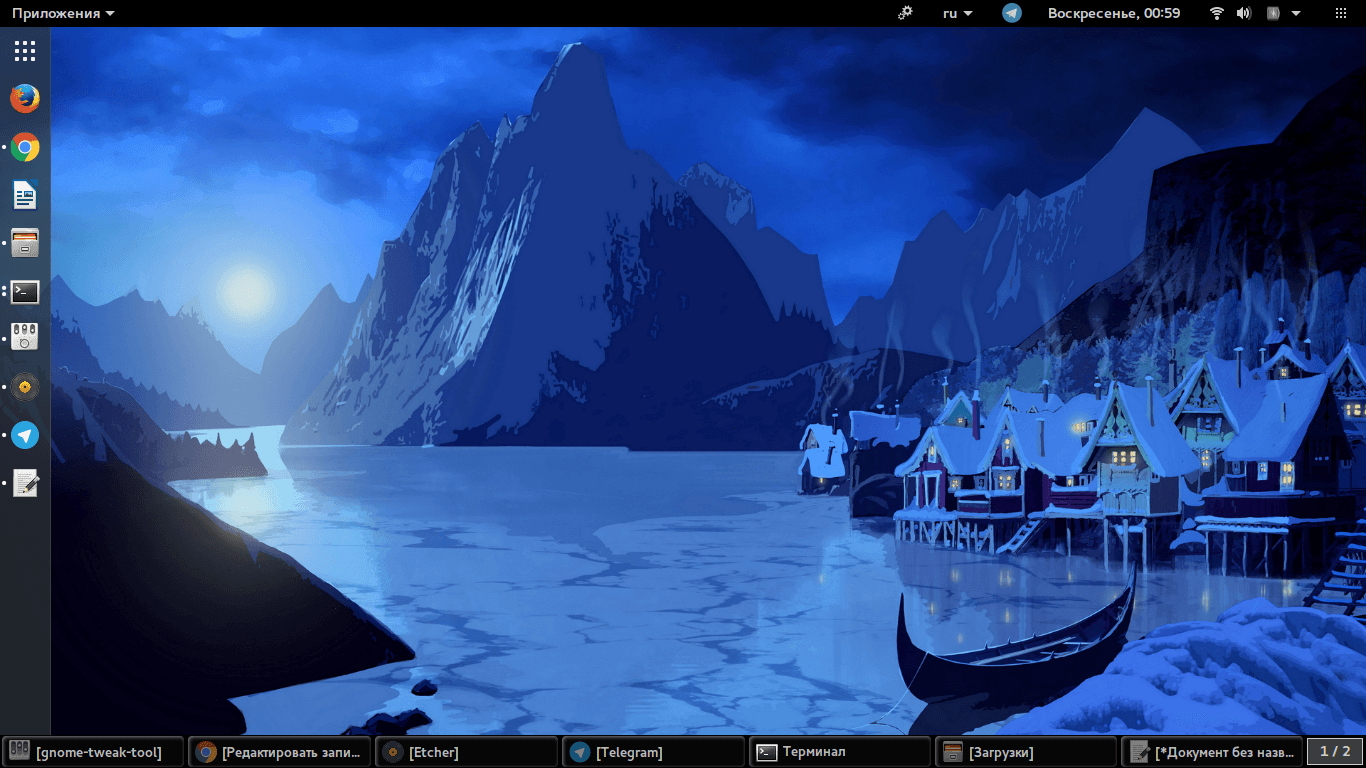Open LibreOffice Writer from the dock
Viewport: 1366px width, 768px height.
(25, 195)
